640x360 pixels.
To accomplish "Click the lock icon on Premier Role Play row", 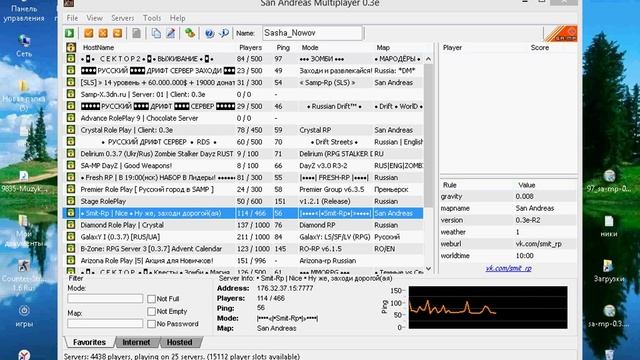I will click(x=71, y=189).
